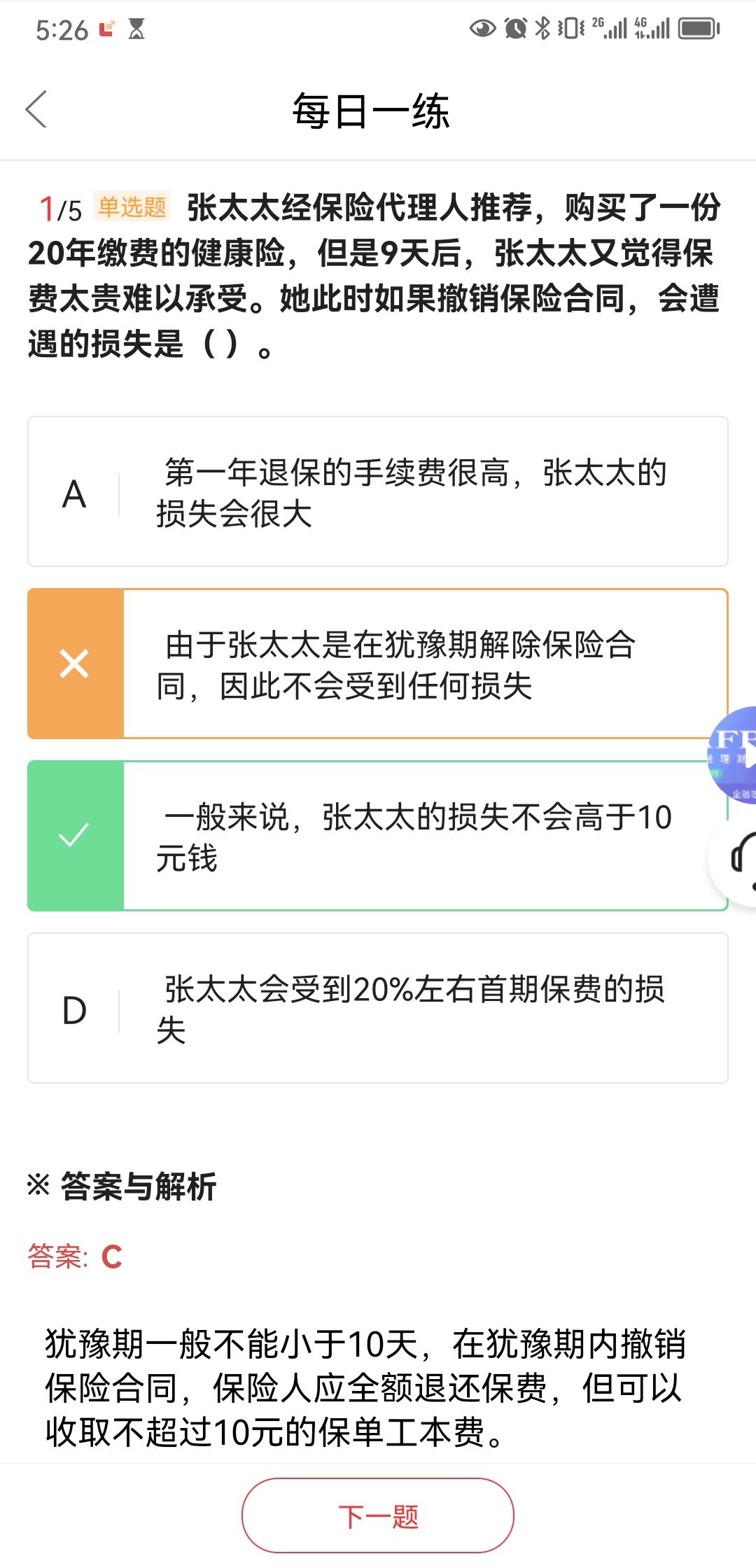756x1568 pixels.
Task: Tap the 1/5 question progress counter
Action: (60, 209)
